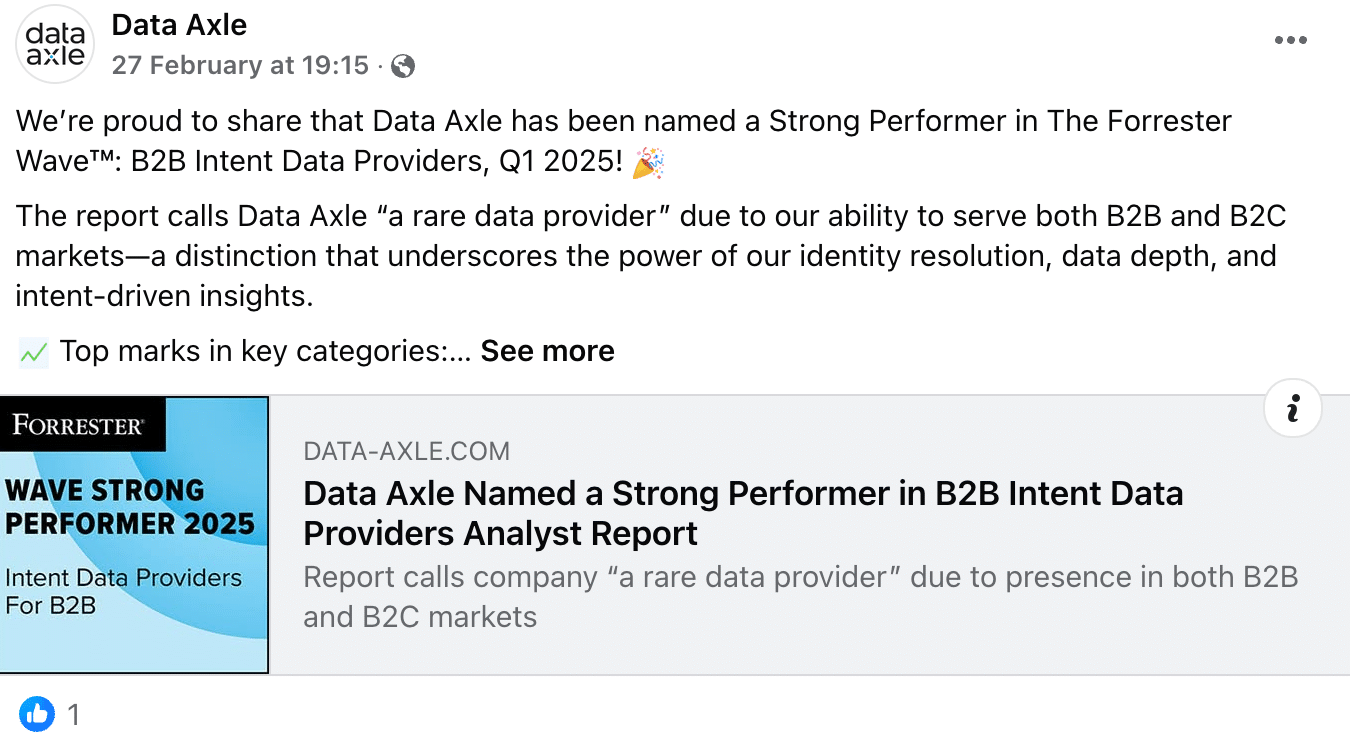Click the 1 beside the reaction icon
The height and width of the screenshot is (744, 1350).
tap(73, 714)
